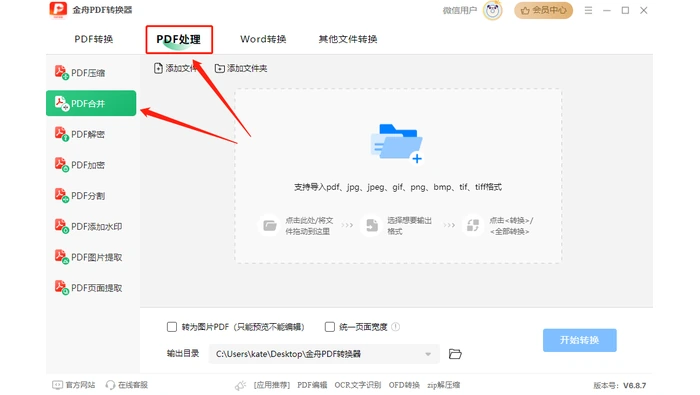Open the PDF编辑 recommended app link
The height and width of the screenshot is (395, 700).
click(x=312, y=385)
